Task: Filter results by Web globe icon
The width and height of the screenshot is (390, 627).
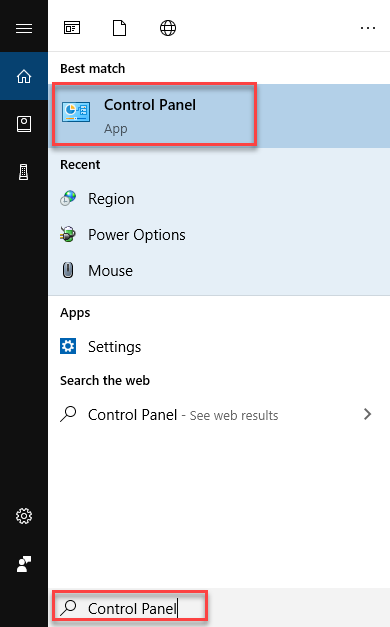Action: [x=168, y=28]
